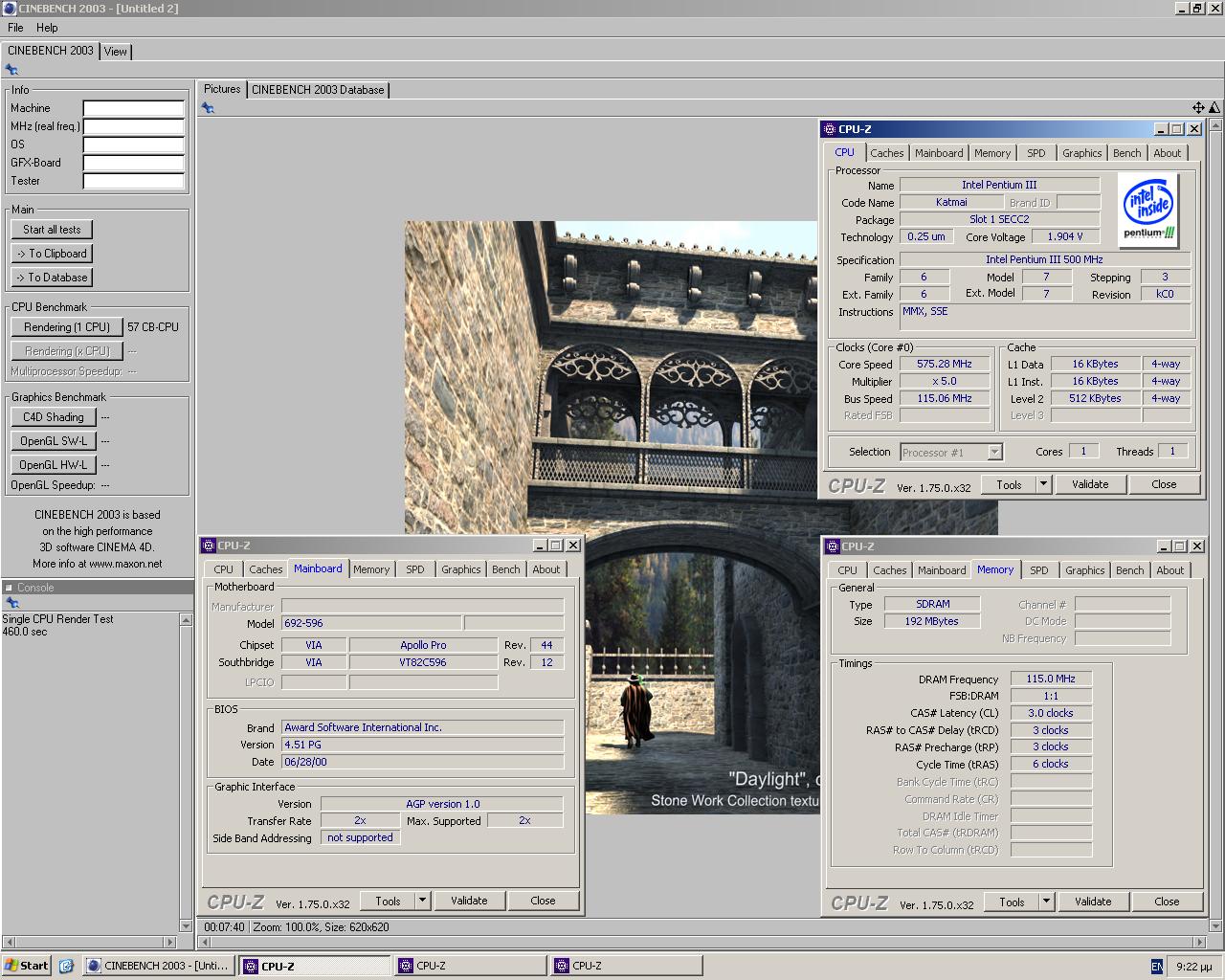The width and height of the screenshot is (1225, 980).
Task: Click the move-arrows icon at Pictures panel corner
Action: [1198, 108]
